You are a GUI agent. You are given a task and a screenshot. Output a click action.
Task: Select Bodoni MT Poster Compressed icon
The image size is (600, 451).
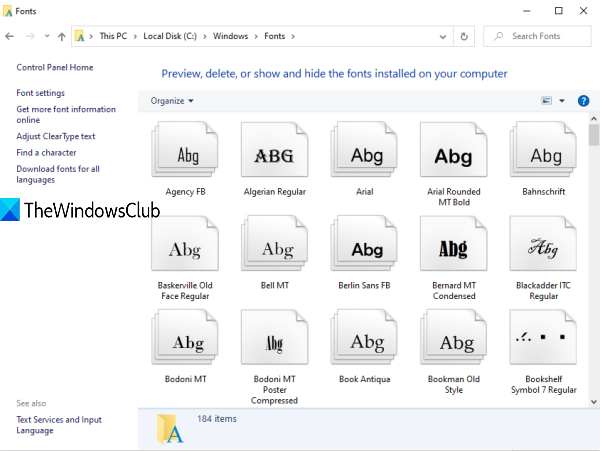(x=274, y=337)
